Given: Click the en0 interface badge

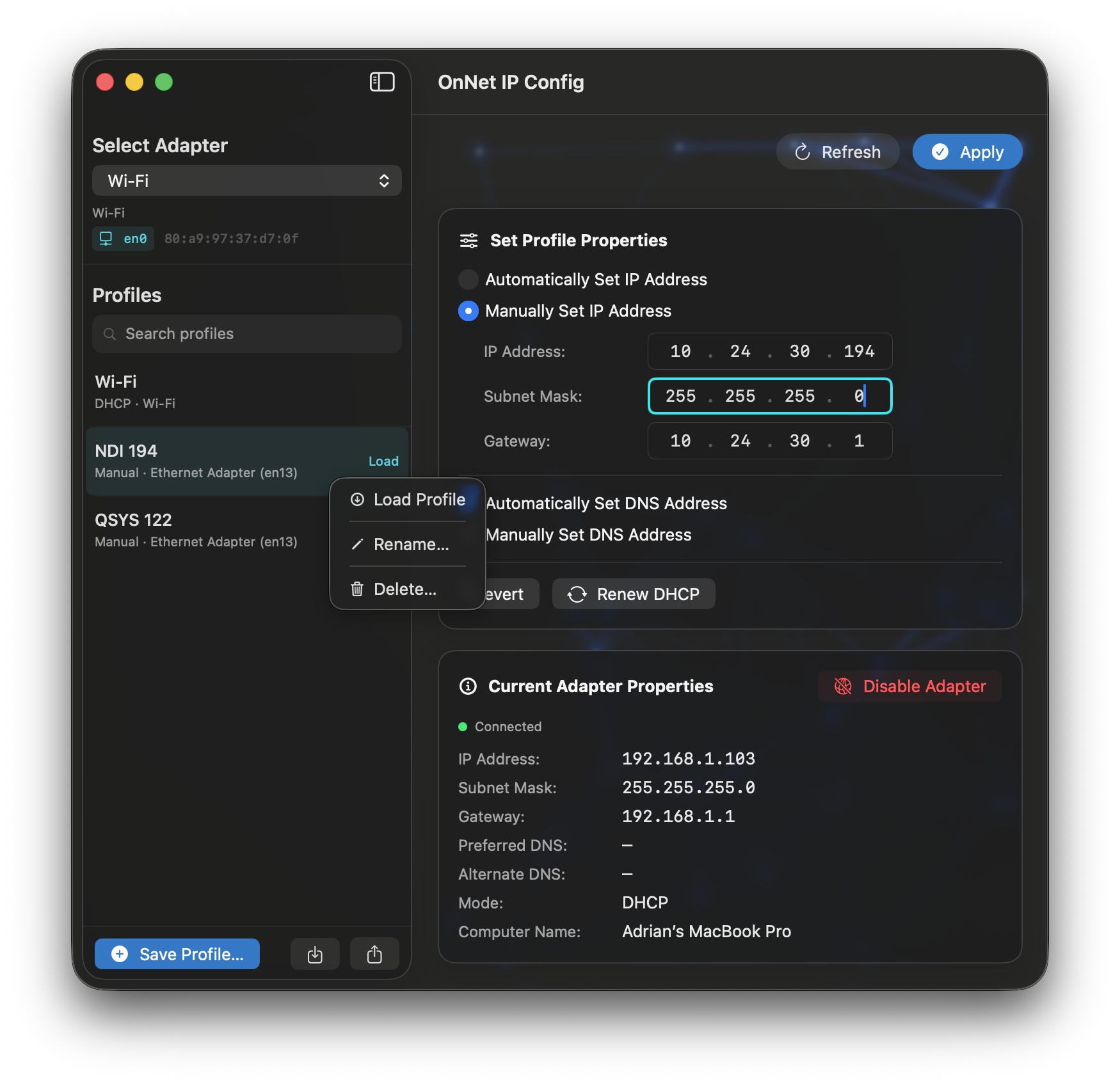Looking at the screenshot, I should pos(123,239).
